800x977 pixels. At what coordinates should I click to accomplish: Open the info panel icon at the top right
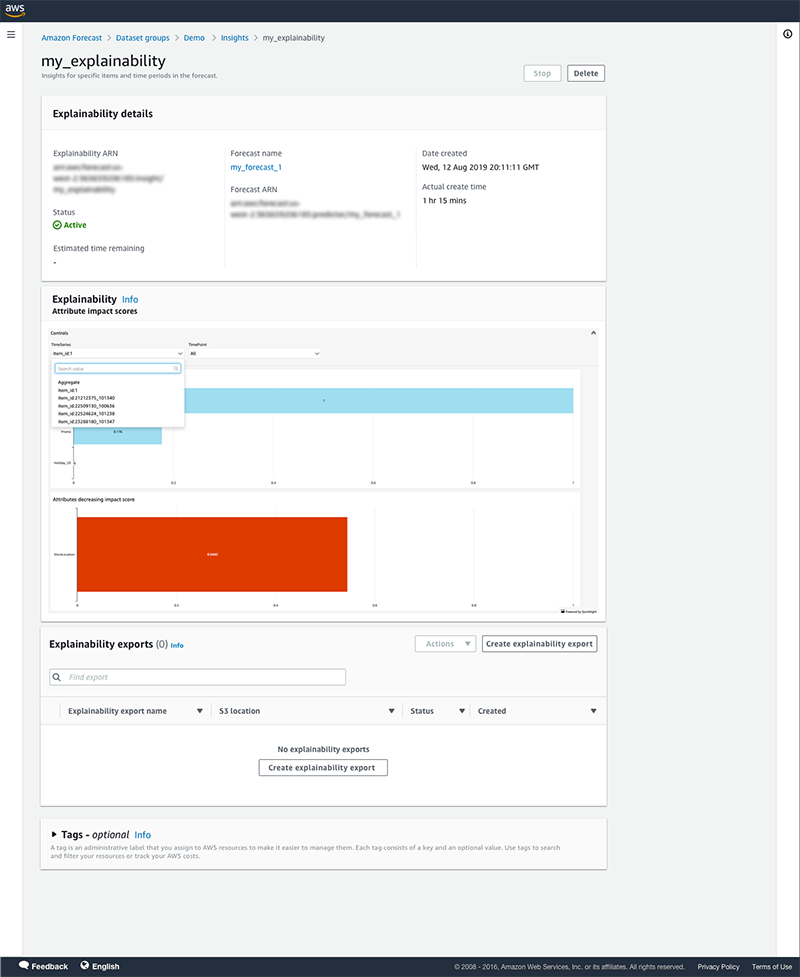click(788, 34)
